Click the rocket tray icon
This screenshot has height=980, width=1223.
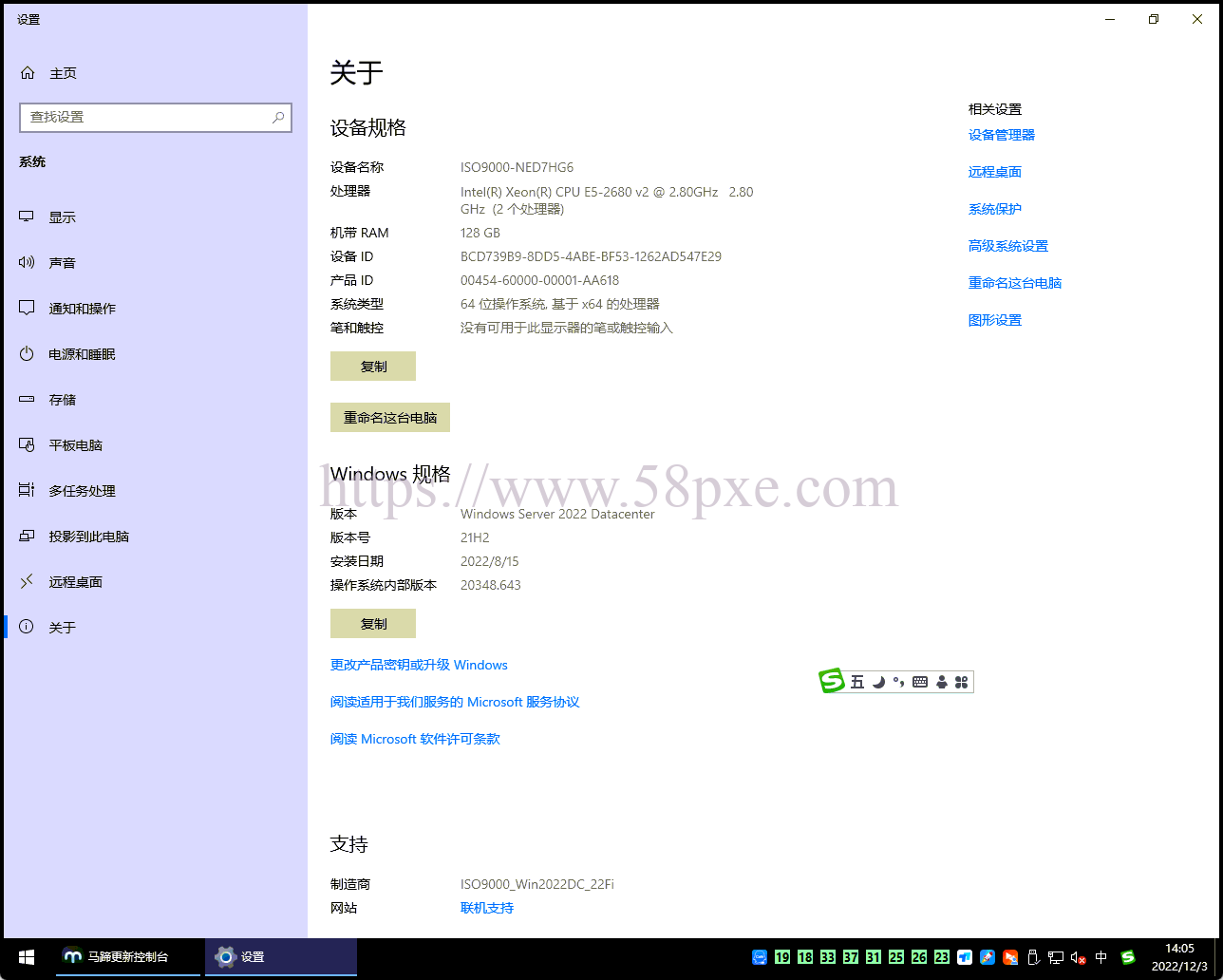(988, 957)
